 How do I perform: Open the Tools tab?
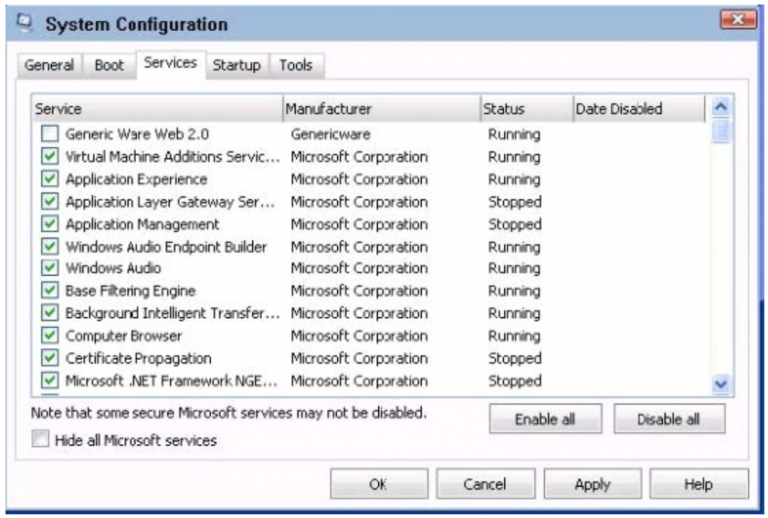295,65
